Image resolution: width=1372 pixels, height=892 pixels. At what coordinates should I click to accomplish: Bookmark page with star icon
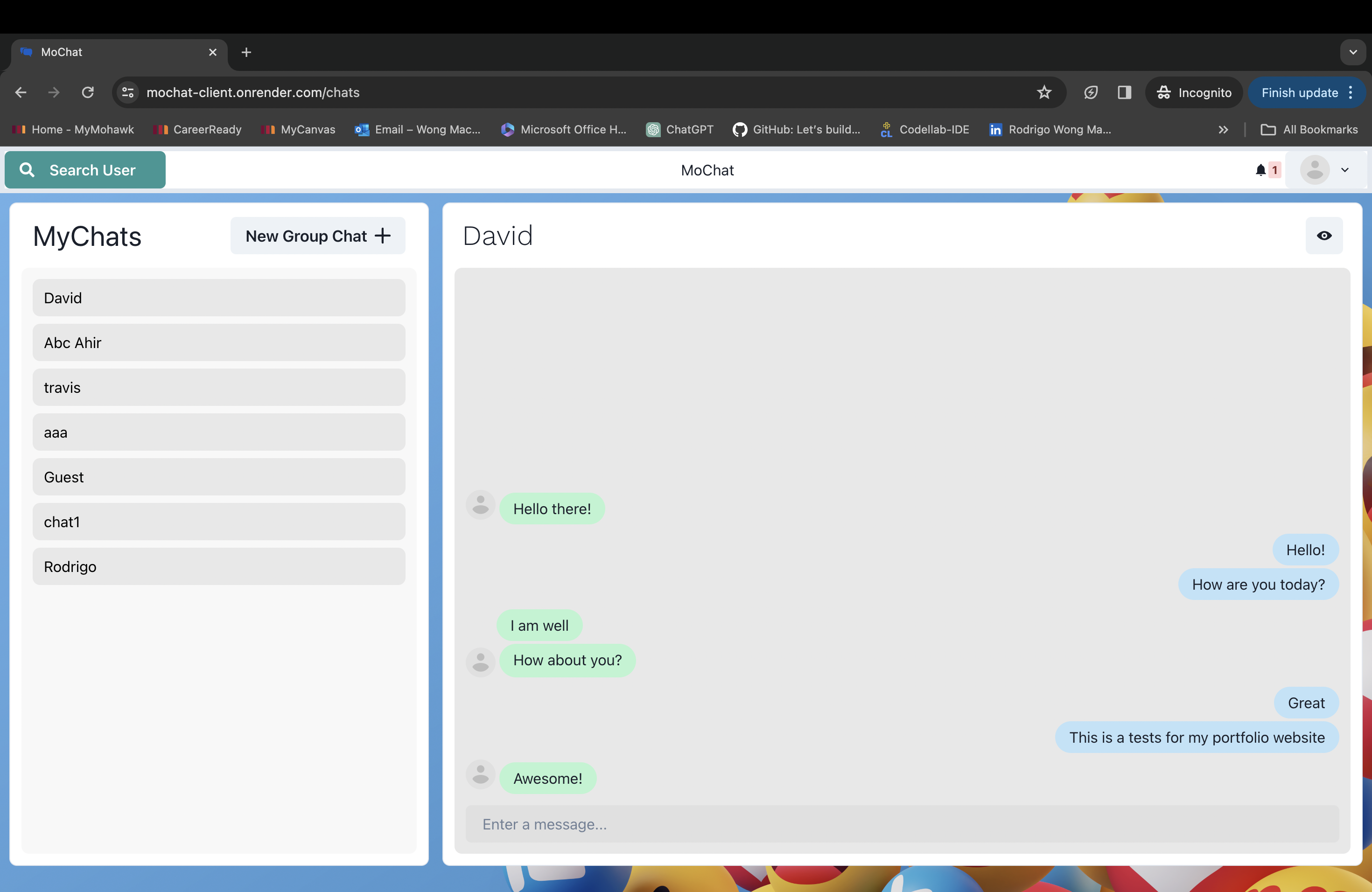click(x=1044, y=92)
